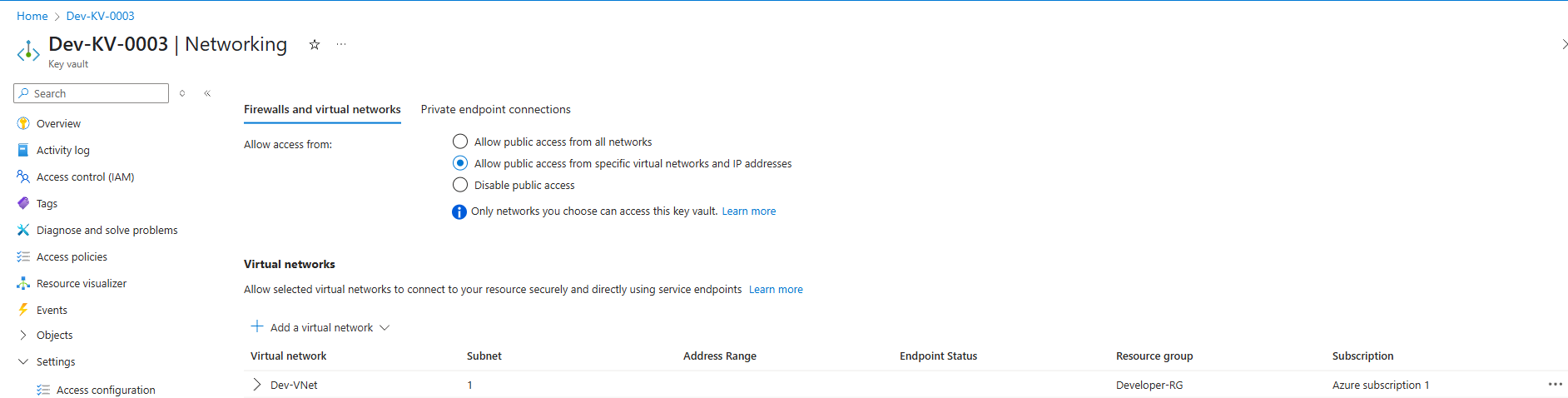The width and height of the screenshot is (1568, 398).
Task: Click the Tags icon
Action: point(23,203)
